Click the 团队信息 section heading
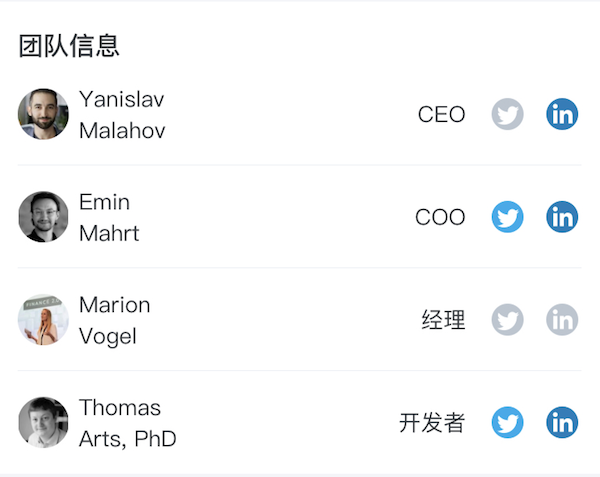 [x=69, y=46]
